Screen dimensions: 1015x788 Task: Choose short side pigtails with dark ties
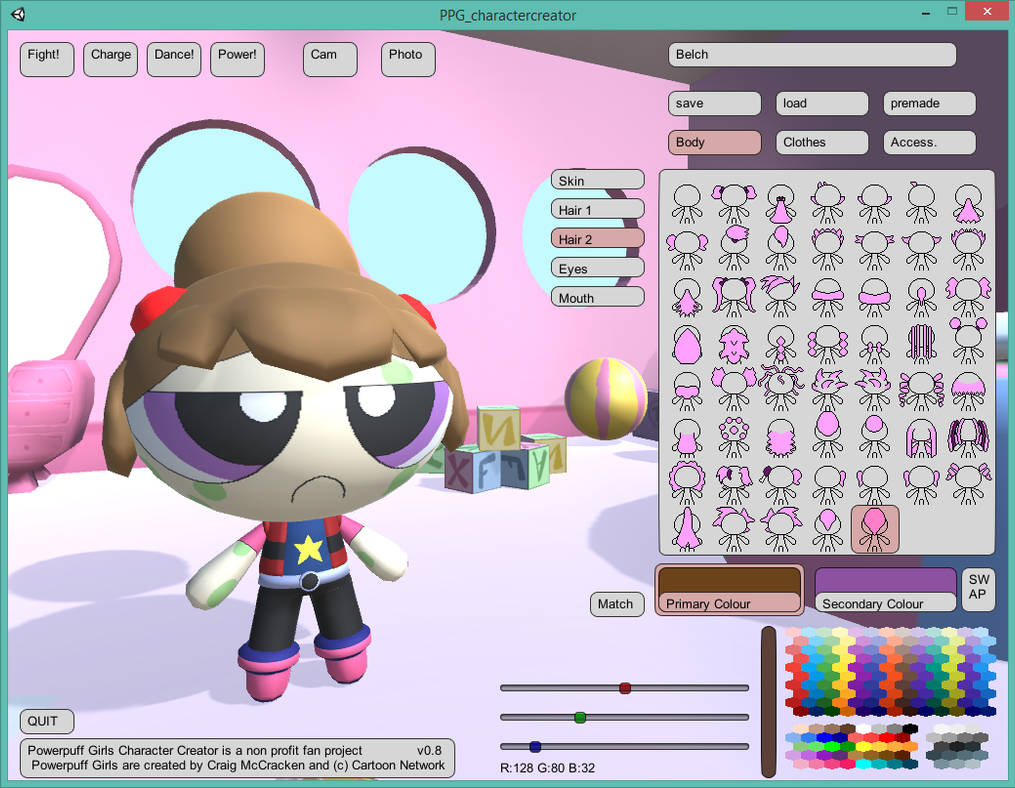tap(733, 204)
